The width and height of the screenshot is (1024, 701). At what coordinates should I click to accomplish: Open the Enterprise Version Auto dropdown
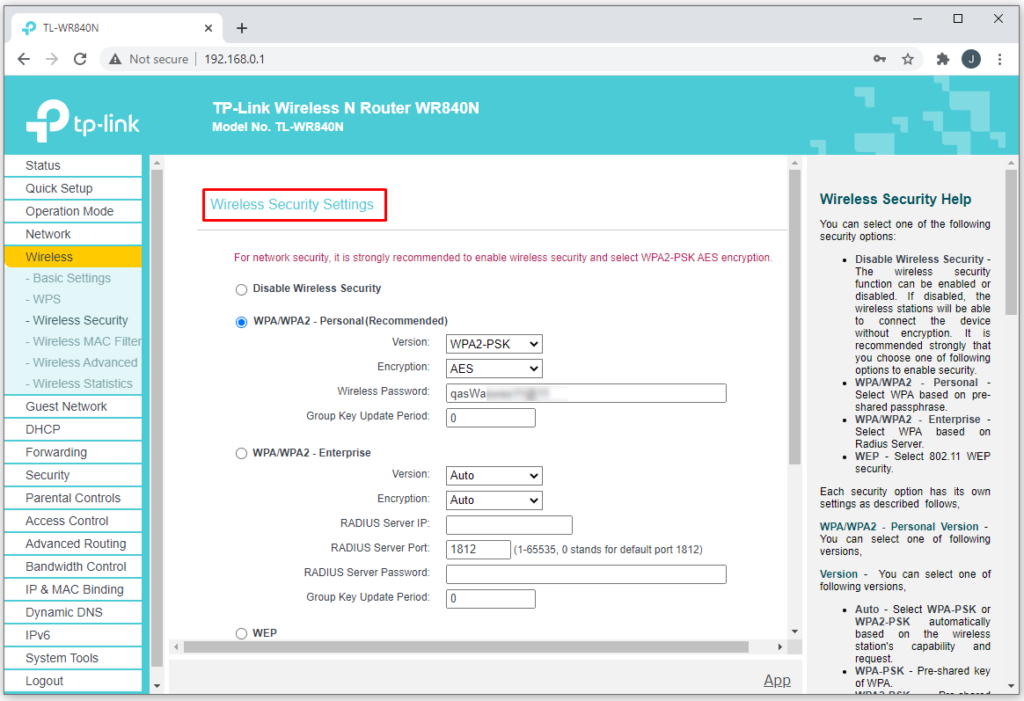(493, 475)
